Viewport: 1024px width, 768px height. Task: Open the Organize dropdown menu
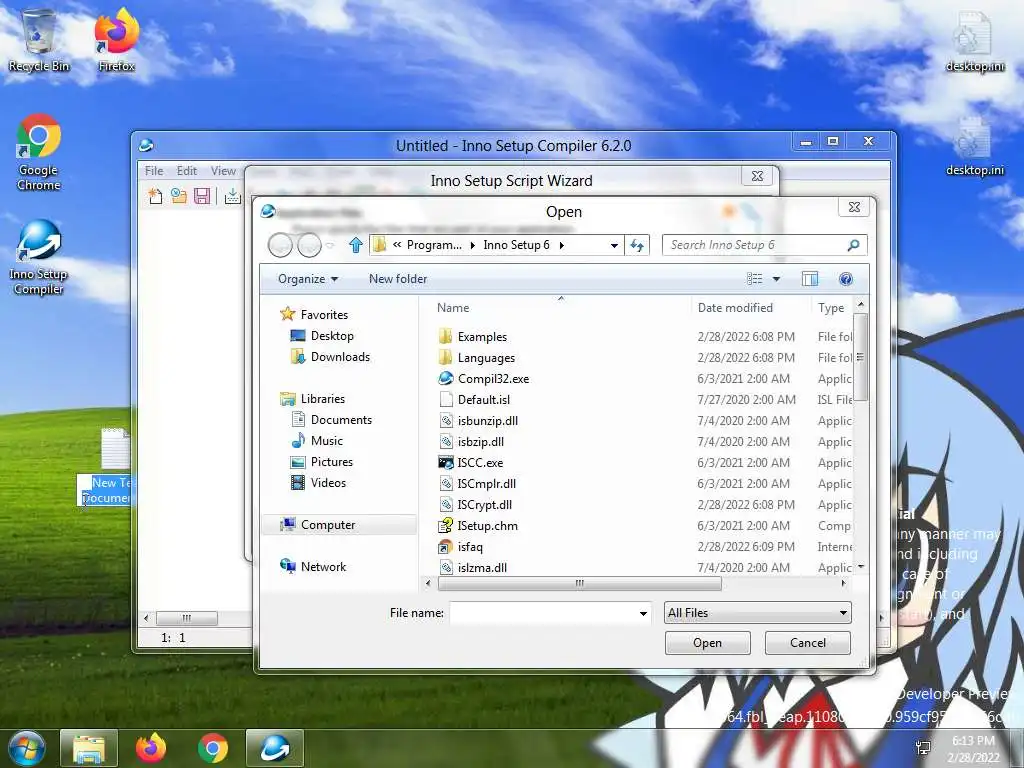pos(308,279)
